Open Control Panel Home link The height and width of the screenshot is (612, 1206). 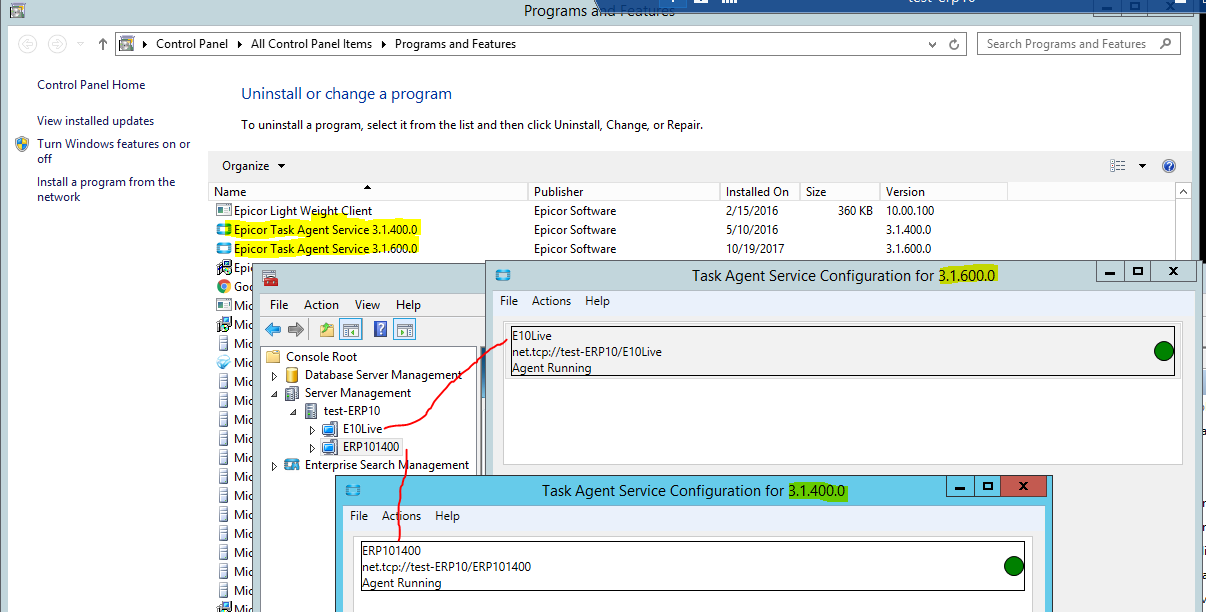coord(91,85)
